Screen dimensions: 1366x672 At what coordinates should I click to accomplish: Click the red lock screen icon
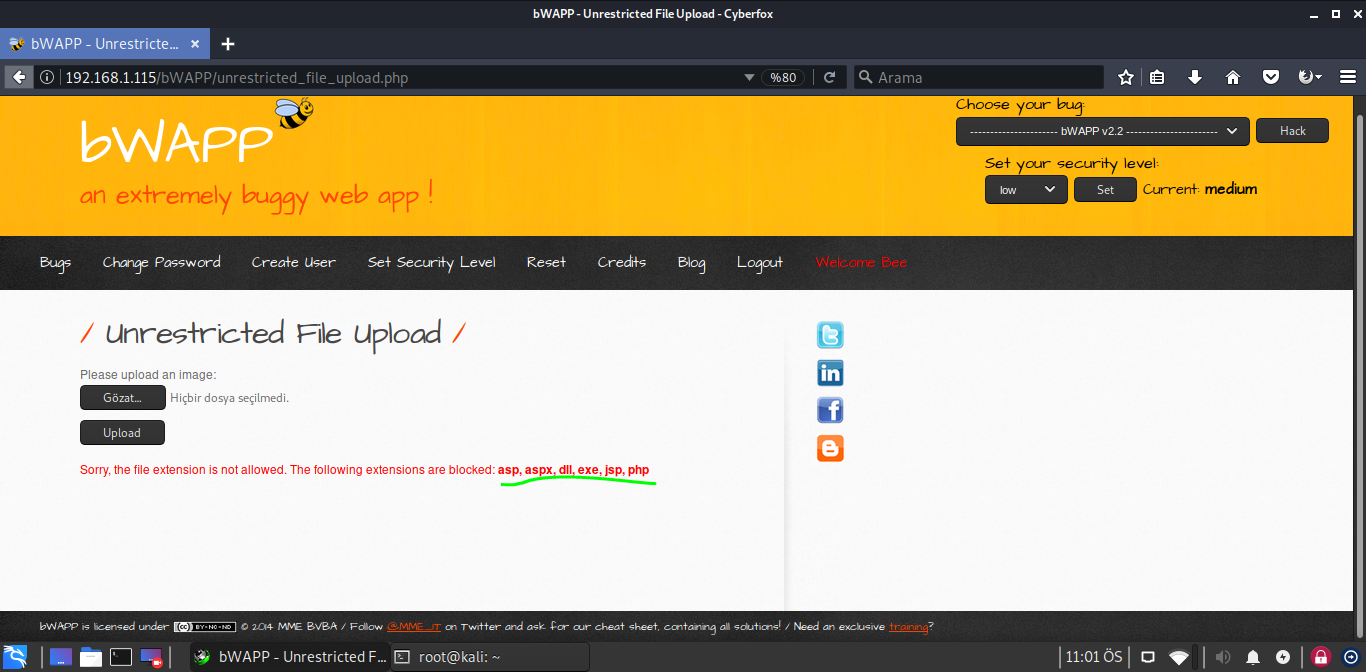[1320, 657]
